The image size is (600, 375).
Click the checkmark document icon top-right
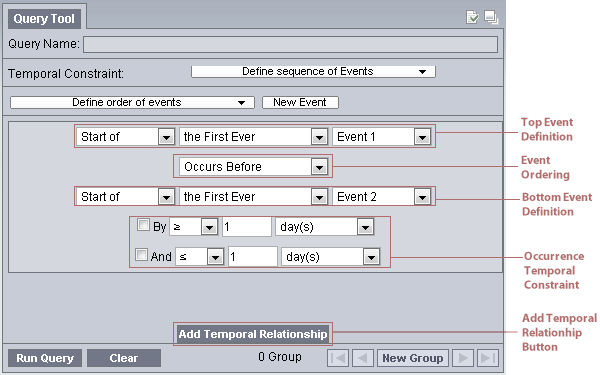pyautogui.click(x=472, y=17)
